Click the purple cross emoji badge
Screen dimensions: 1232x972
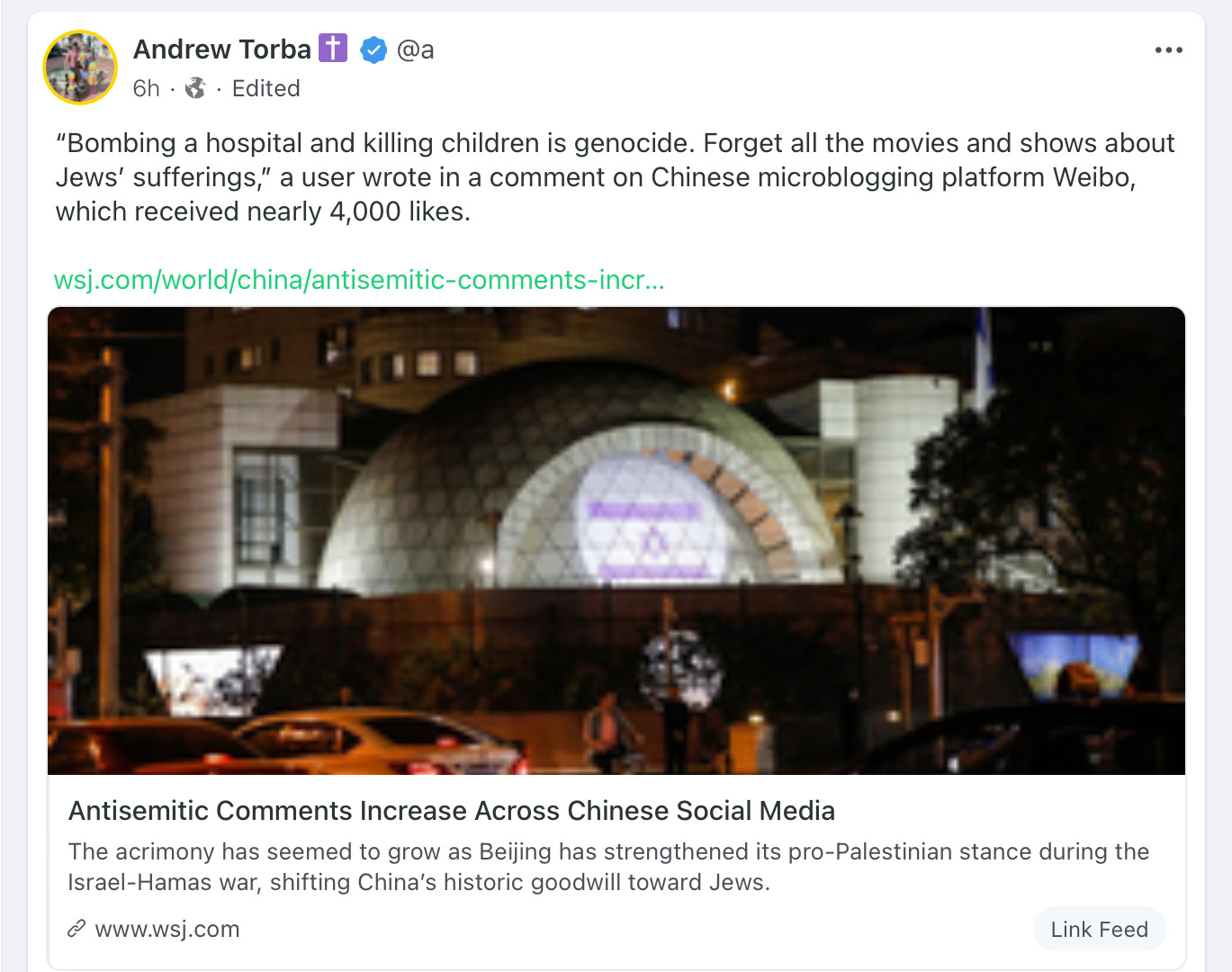point(333,48)
